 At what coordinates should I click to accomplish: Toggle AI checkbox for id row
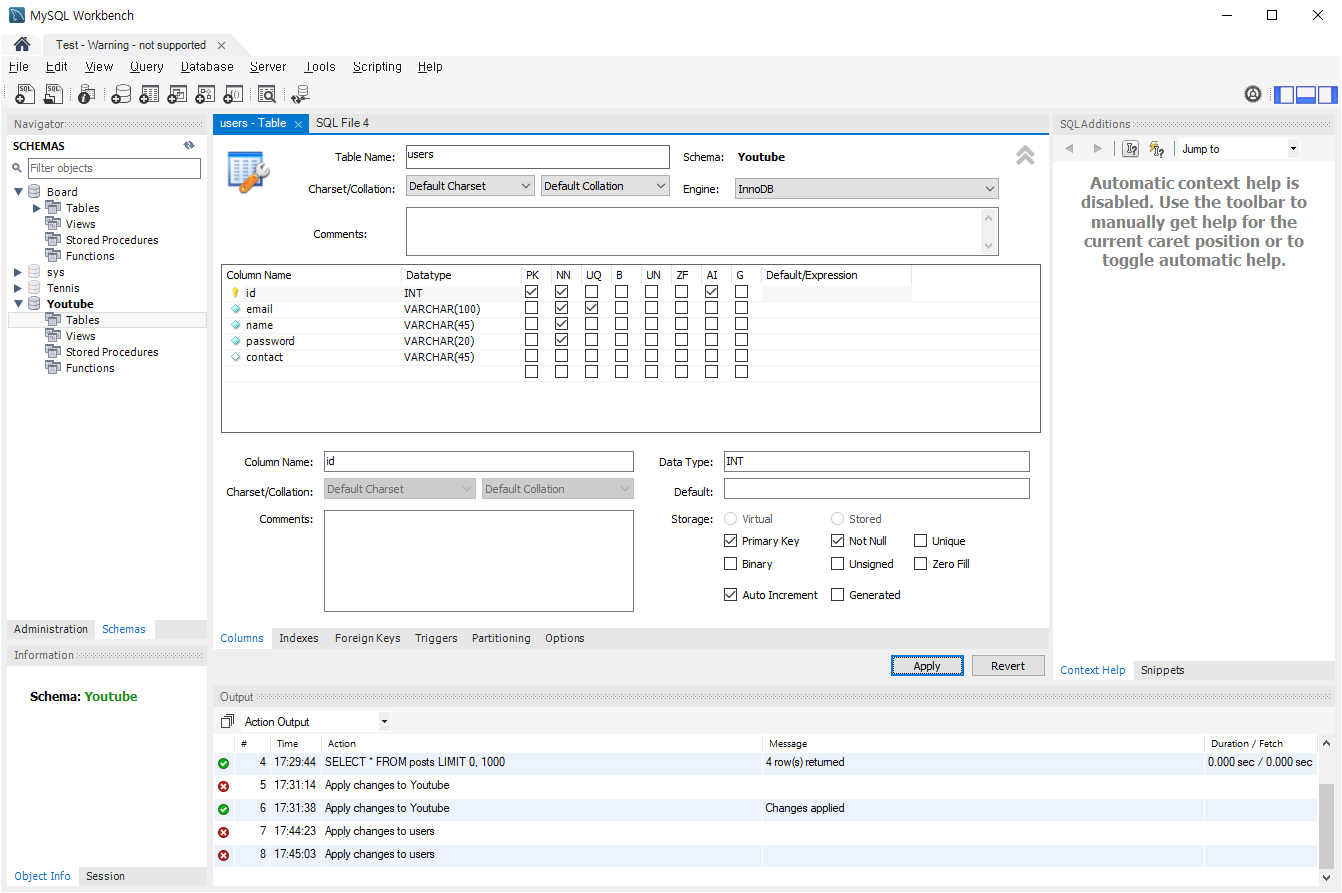pos(711,292)
